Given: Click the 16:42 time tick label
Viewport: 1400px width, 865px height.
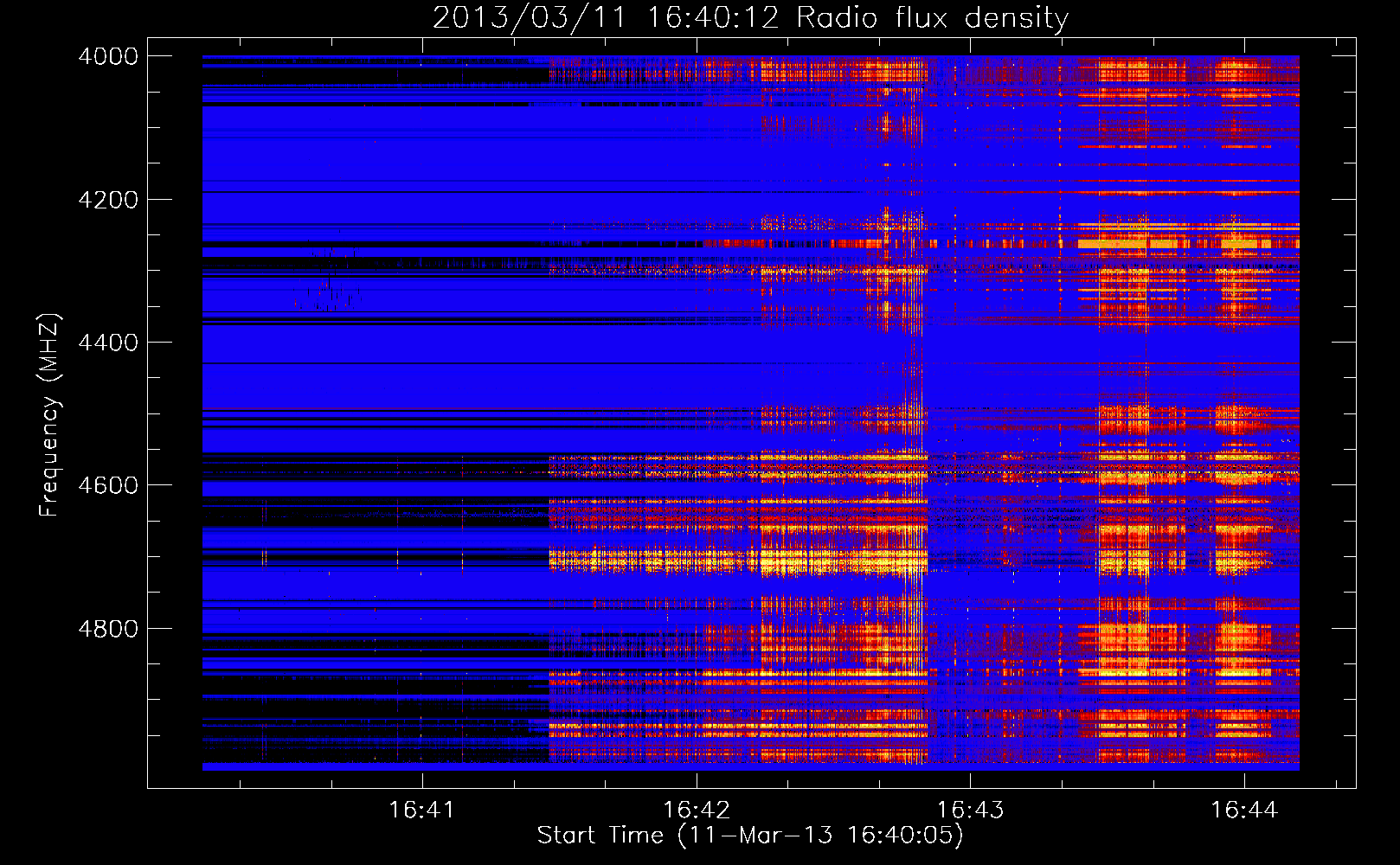Looking at the screenshot, I should 696,810.
